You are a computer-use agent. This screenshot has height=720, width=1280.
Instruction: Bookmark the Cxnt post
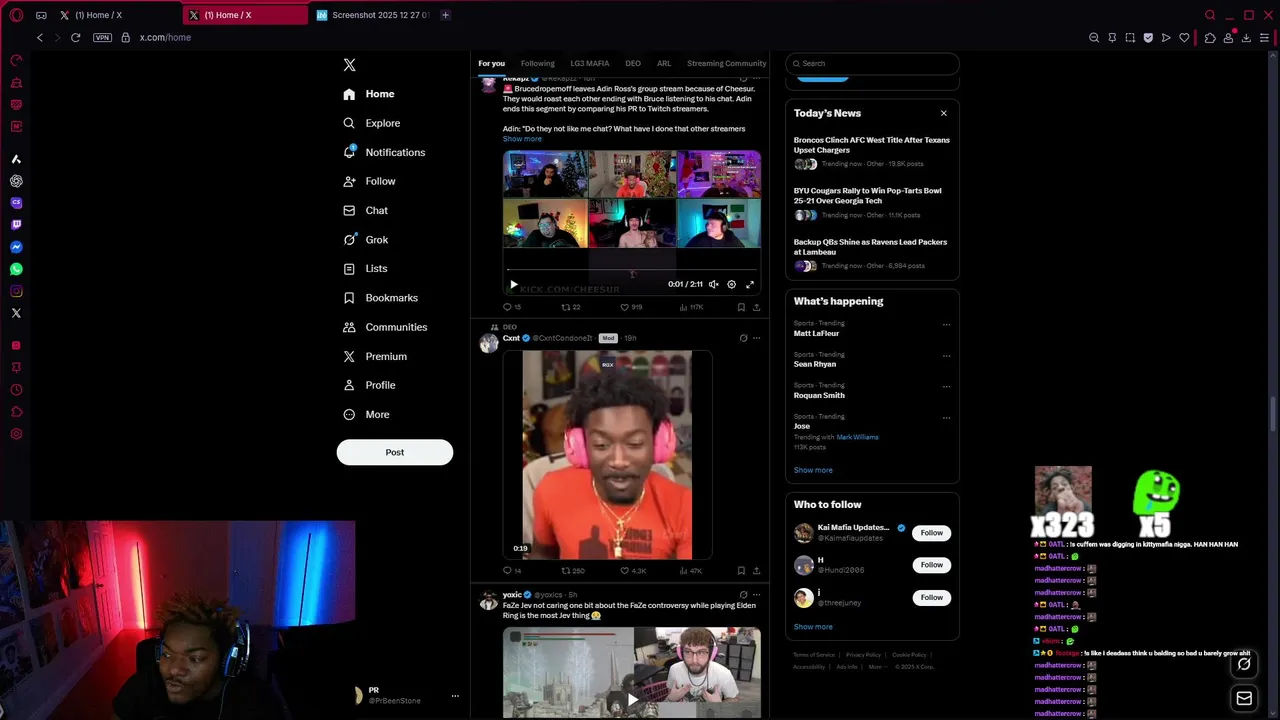741,570
